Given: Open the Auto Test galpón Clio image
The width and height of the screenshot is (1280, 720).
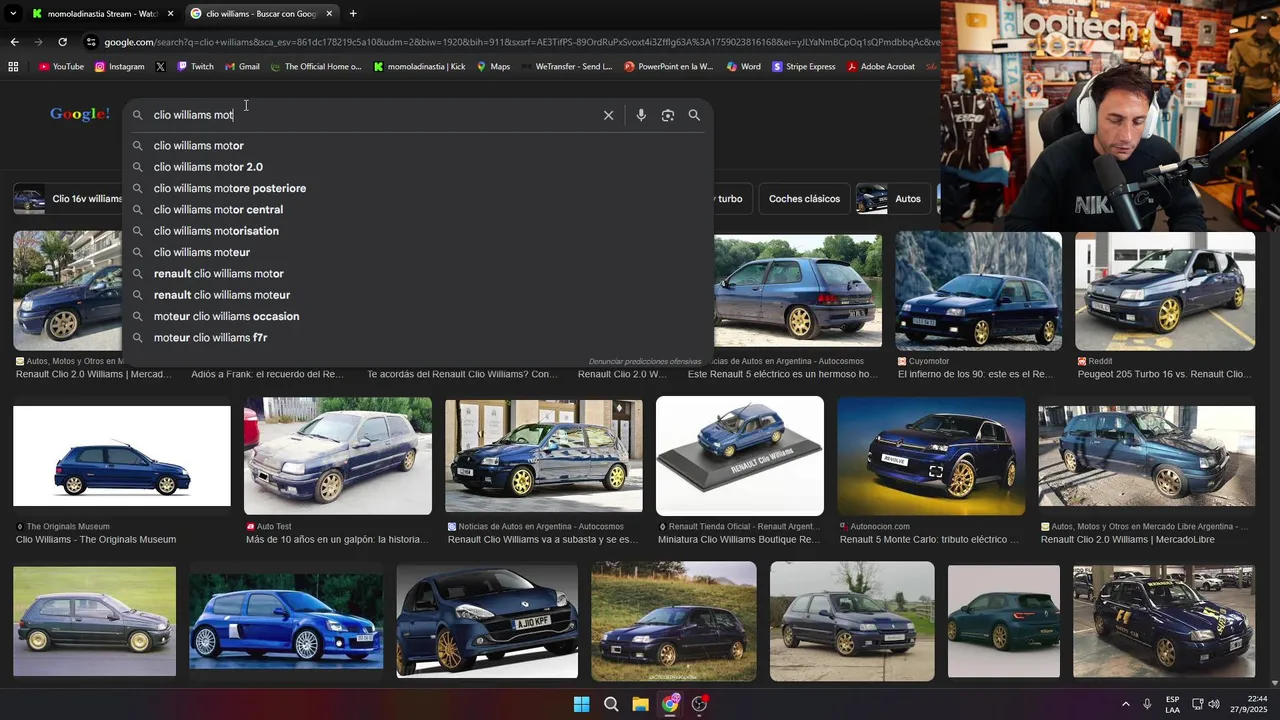Looking at the screenshot, I should coord(338,456).
